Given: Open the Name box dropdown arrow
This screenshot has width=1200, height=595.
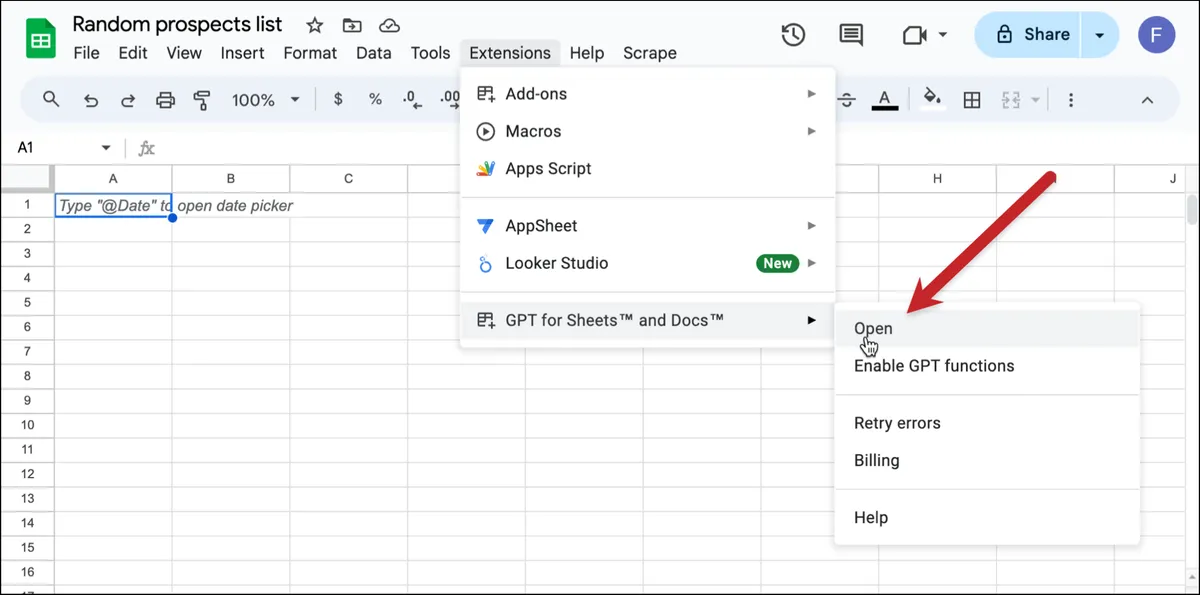Looking at the screenshot, I should [x=106, y=148].
